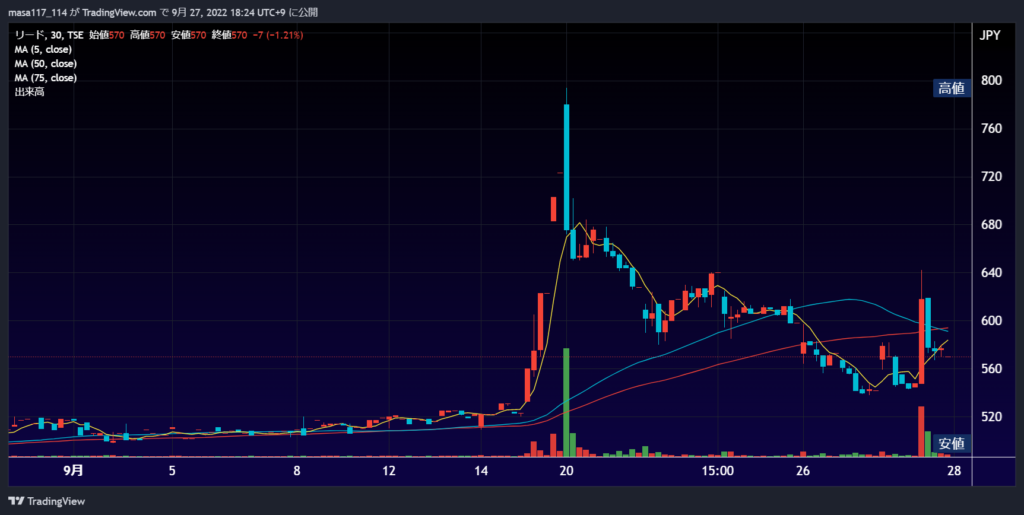Viewport: 1024px width, 515px height.
Task: Click the 28 date axis label
Action: tap(954, 471)
